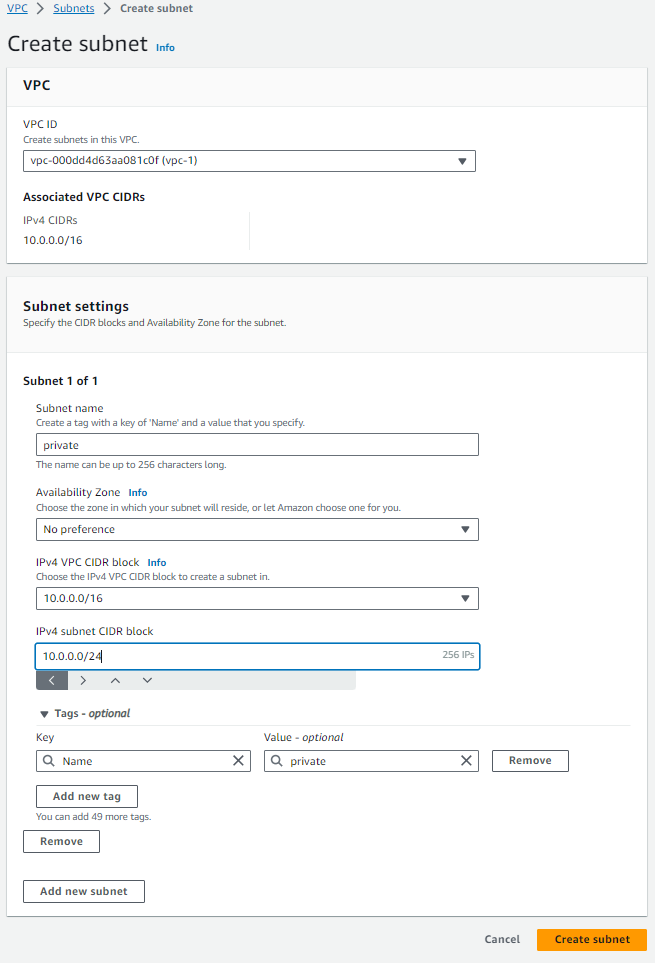Open the IPv4 VPC CIDR block dropdown
Image resolution: width=655 pixels, height=963 pixels.
click(257, 598)
